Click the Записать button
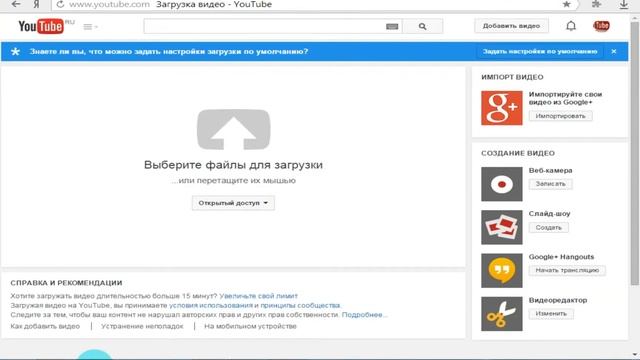This screenshot has width=640, height=360. coord(550,184)
